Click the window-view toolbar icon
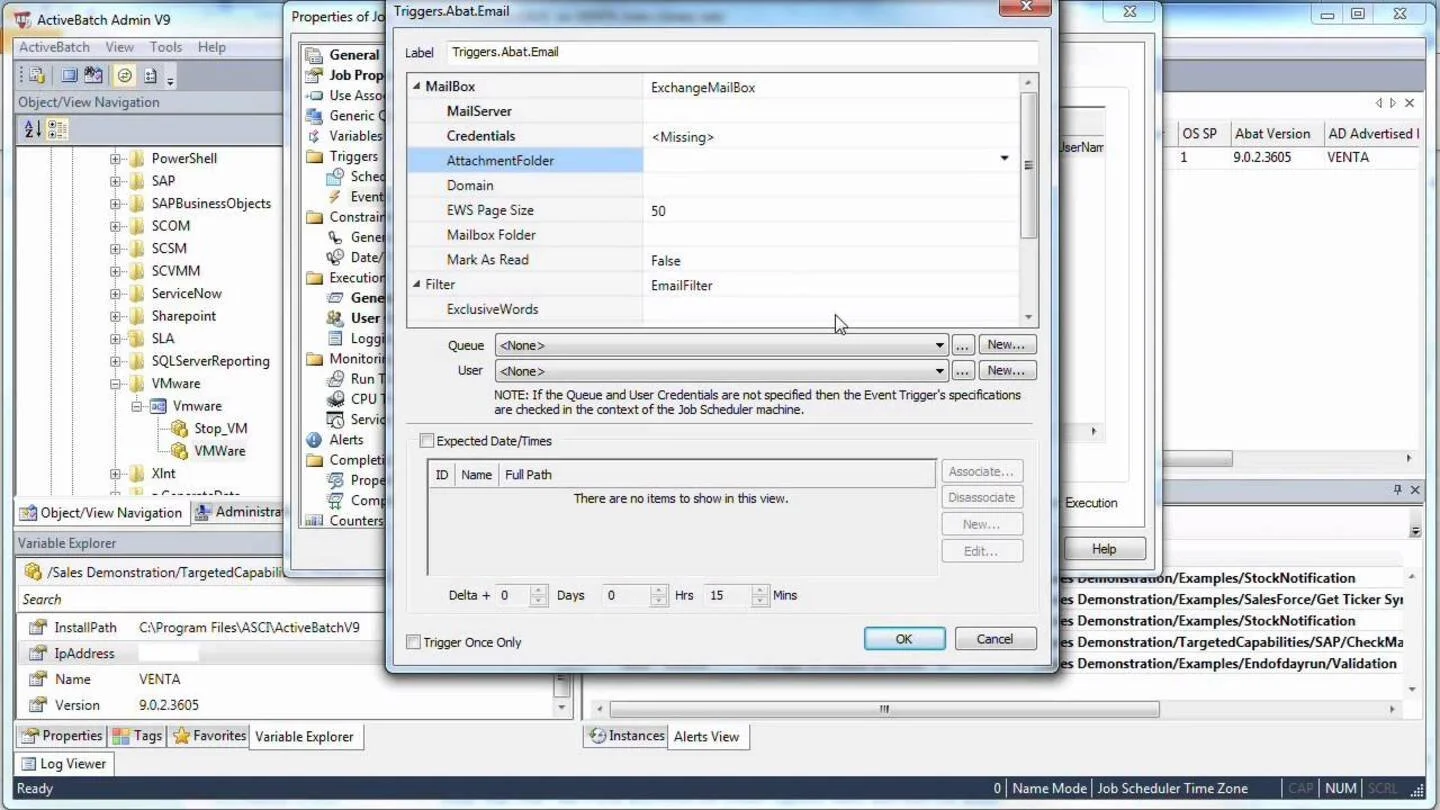This screenshot has height=810, width=1440. 69,75
